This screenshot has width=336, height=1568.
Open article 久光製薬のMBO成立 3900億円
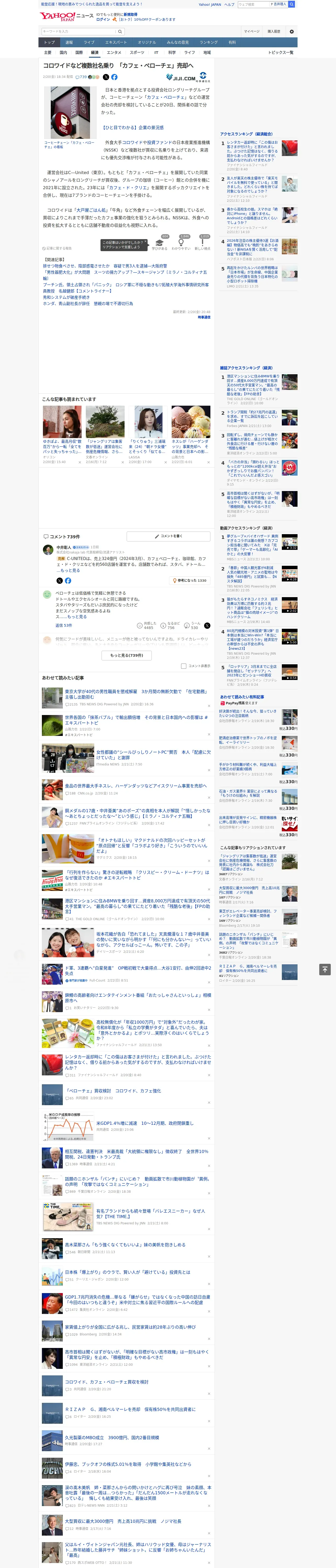pos(112,1438)
